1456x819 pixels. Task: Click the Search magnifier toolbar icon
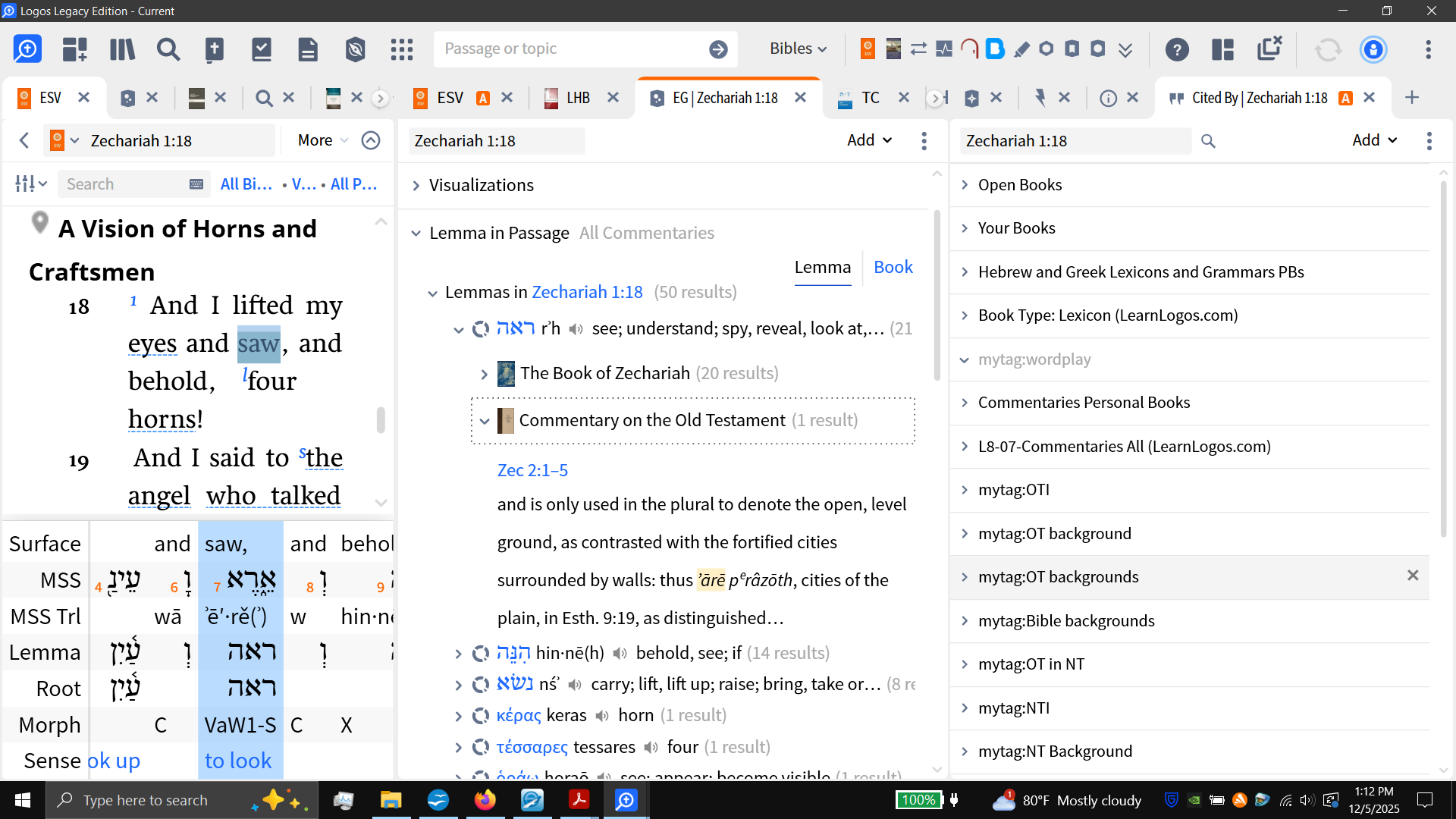click(x=168, y=50)
